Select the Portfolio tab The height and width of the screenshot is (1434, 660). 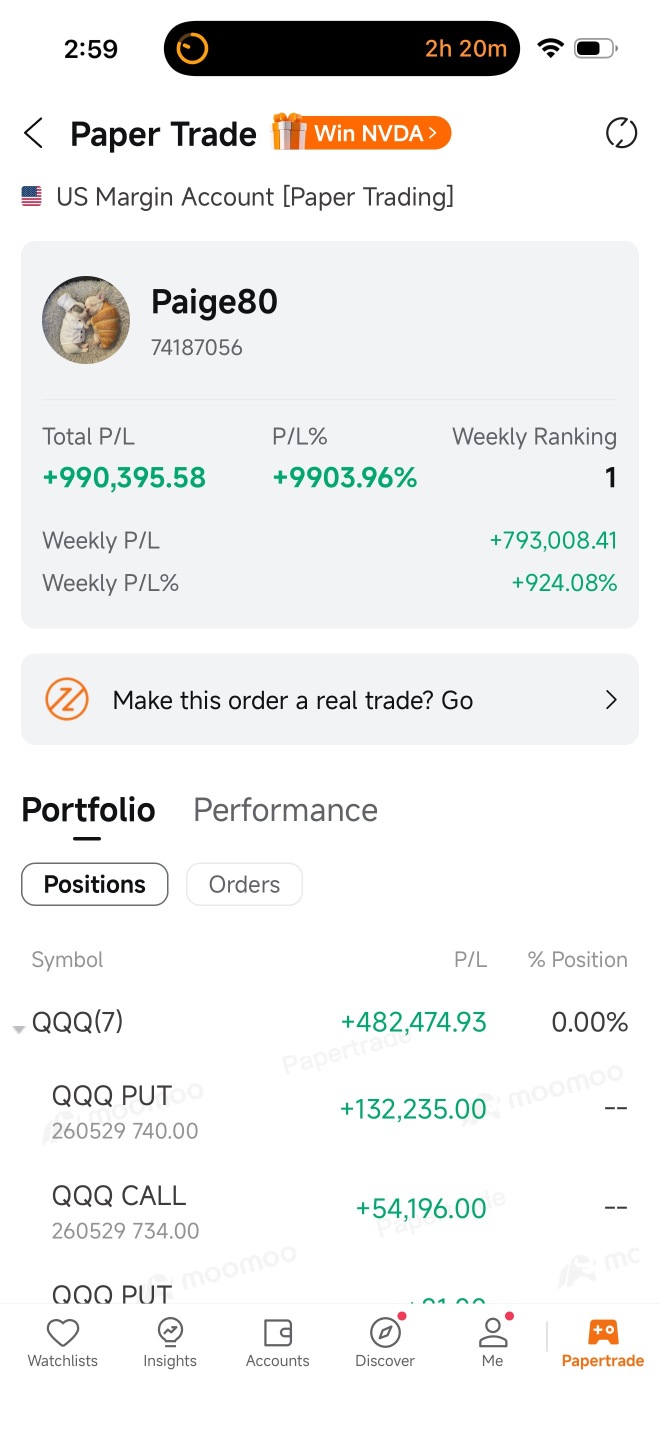coord(88,810)
